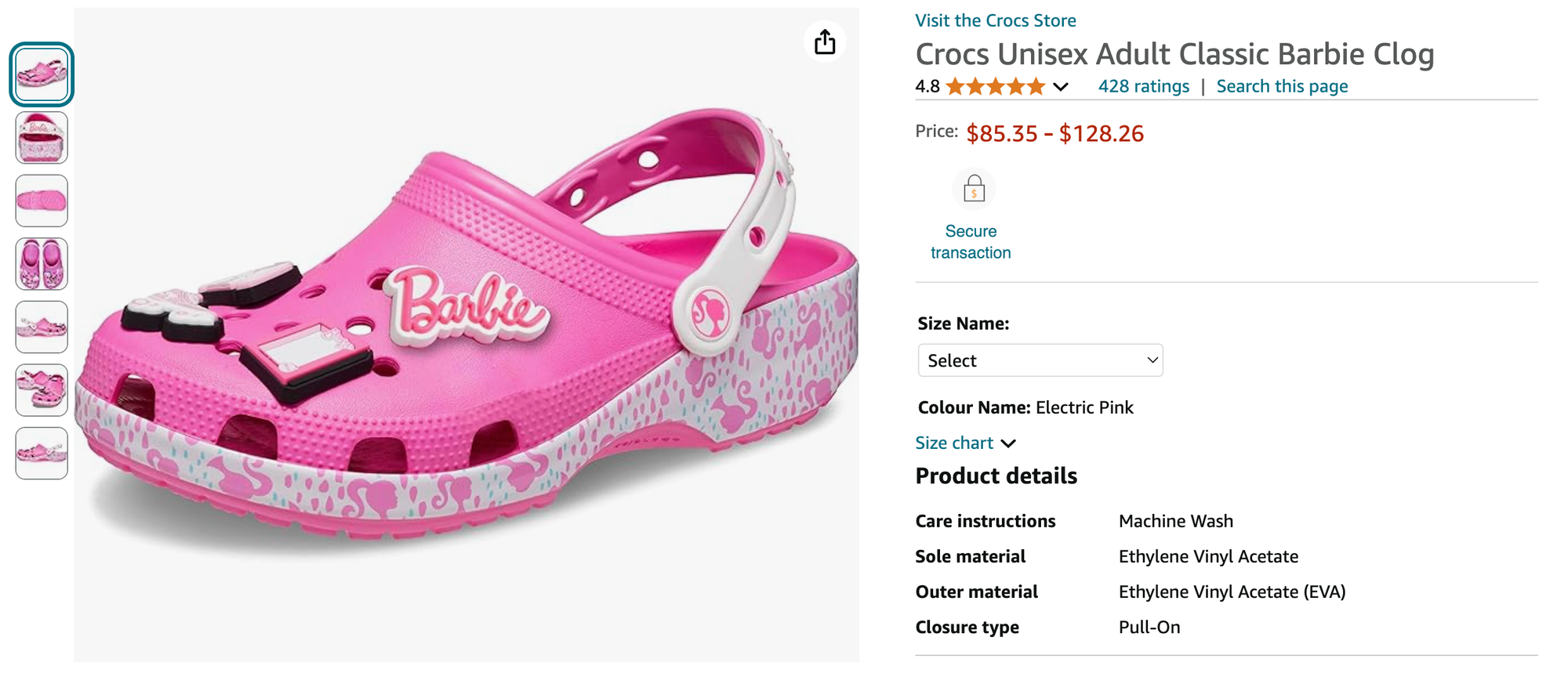Visit the Crocs Store link
Screen dimensions: 1568x673
coord(994,20)
